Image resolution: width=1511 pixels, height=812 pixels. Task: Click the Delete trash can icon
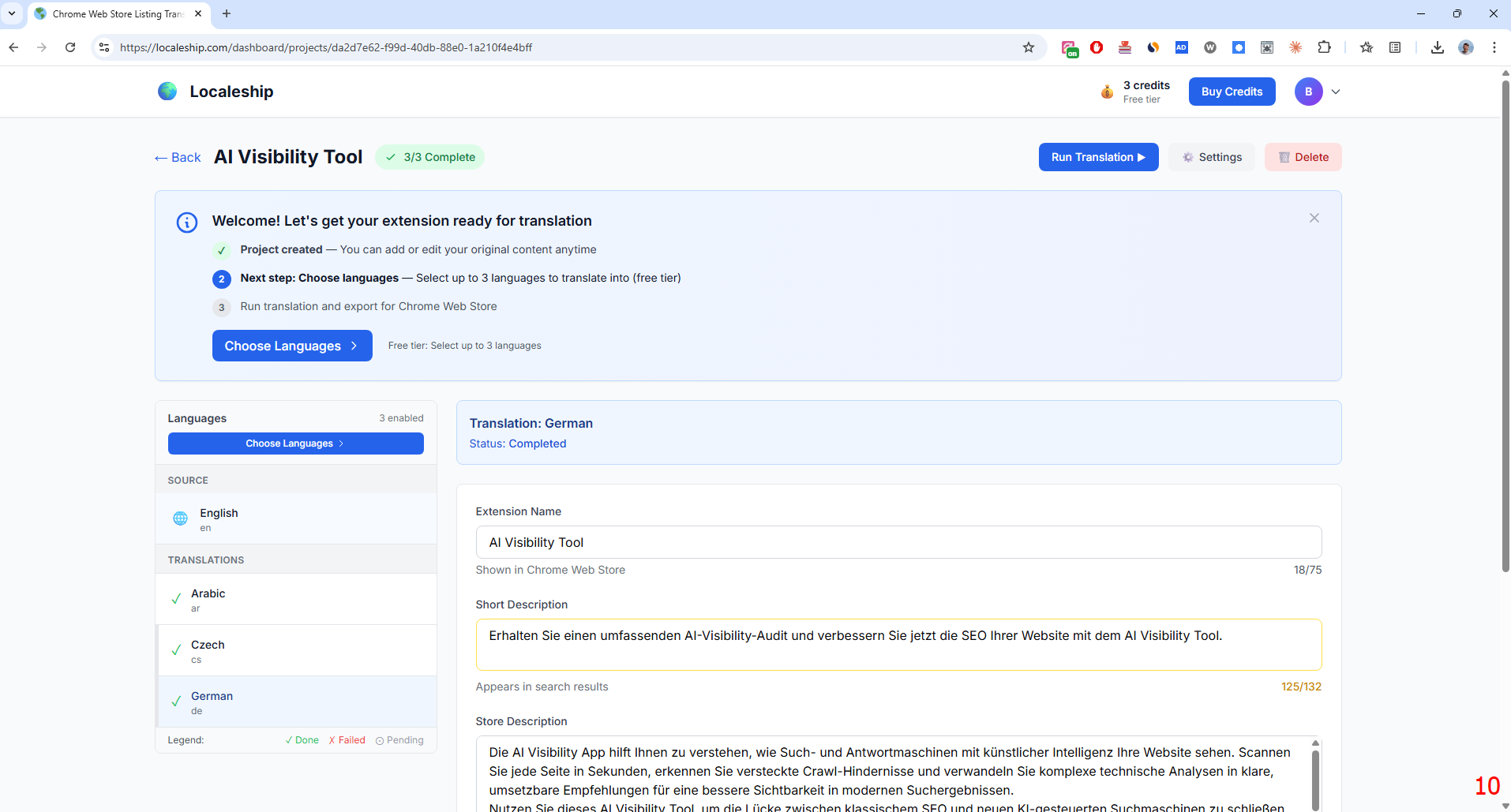1283,157
